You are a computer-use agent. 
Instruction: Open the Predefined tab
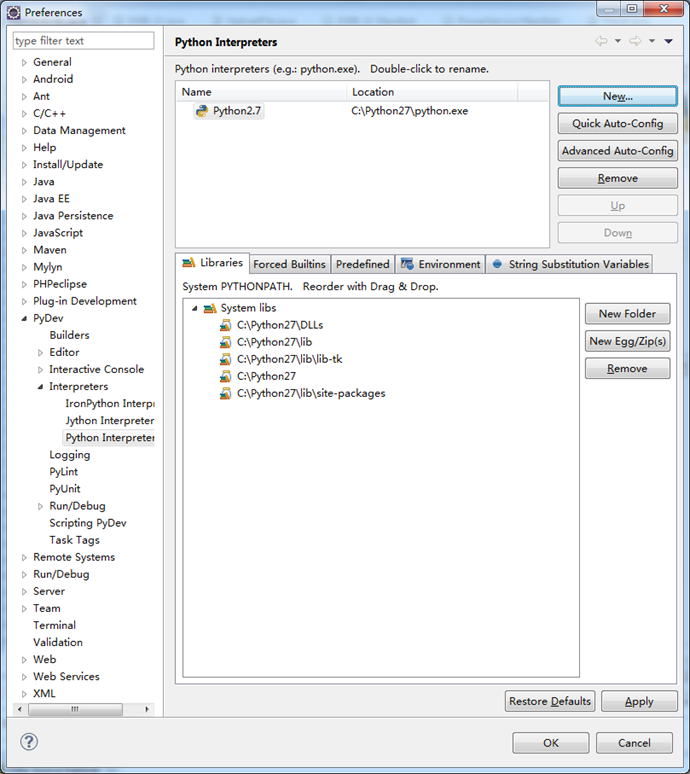[363, 264]
